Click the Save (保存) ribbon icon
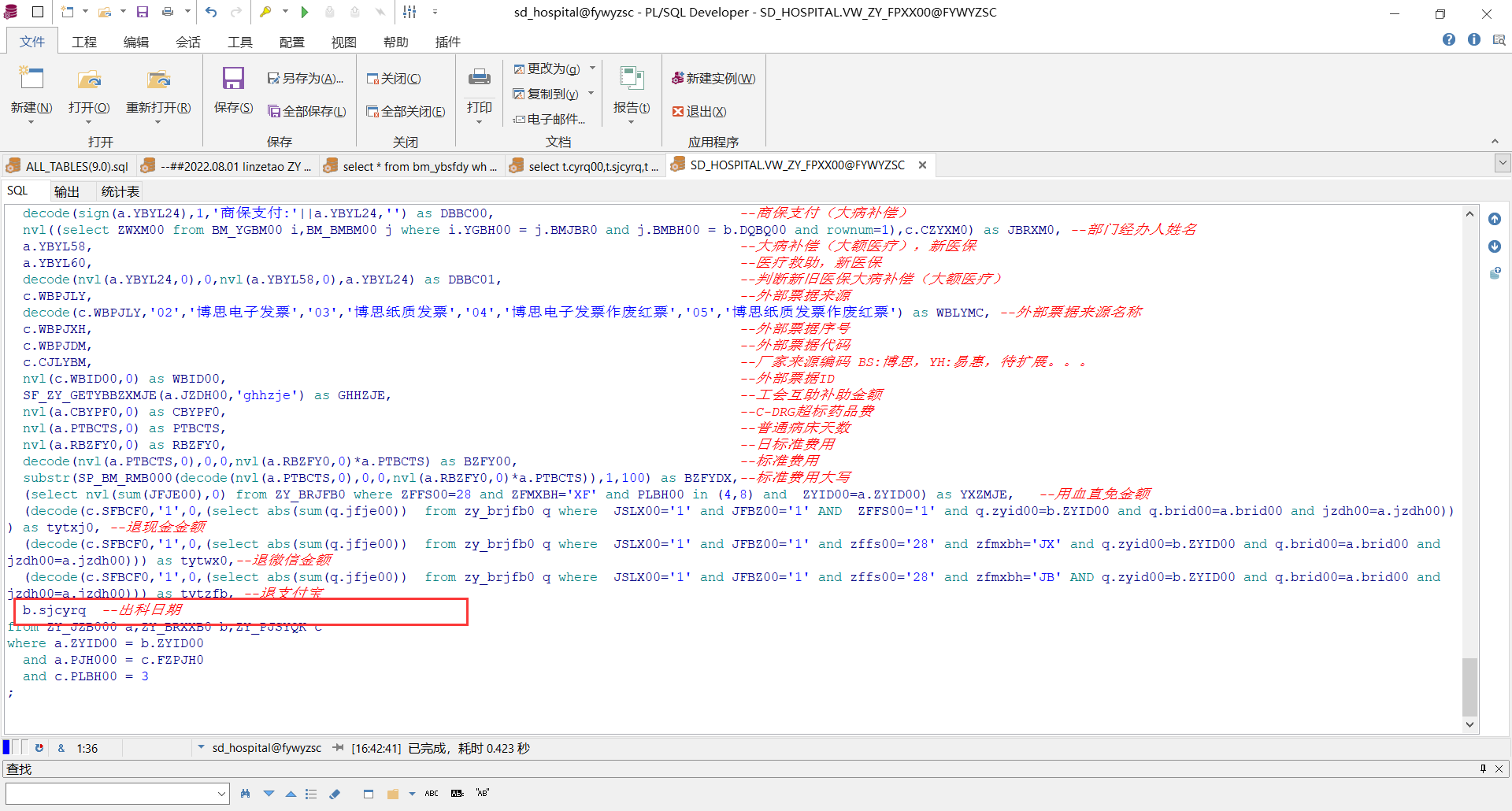This screenshot has width=1512, height=811. click(x=233, y=79)
